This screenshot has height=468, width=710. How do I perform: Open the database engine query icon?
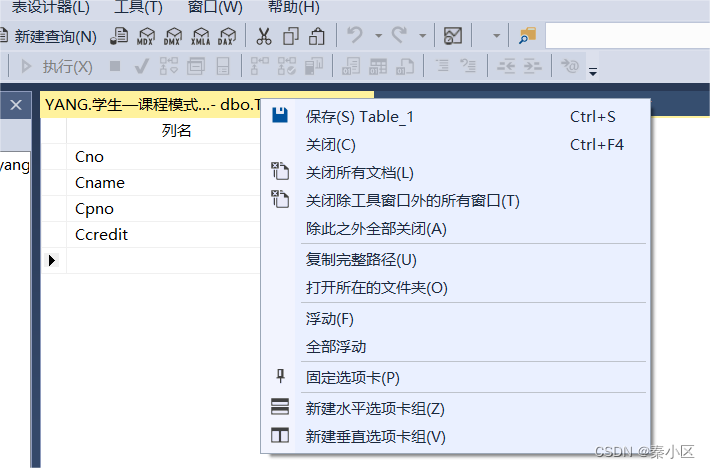(x=119, y=36)
